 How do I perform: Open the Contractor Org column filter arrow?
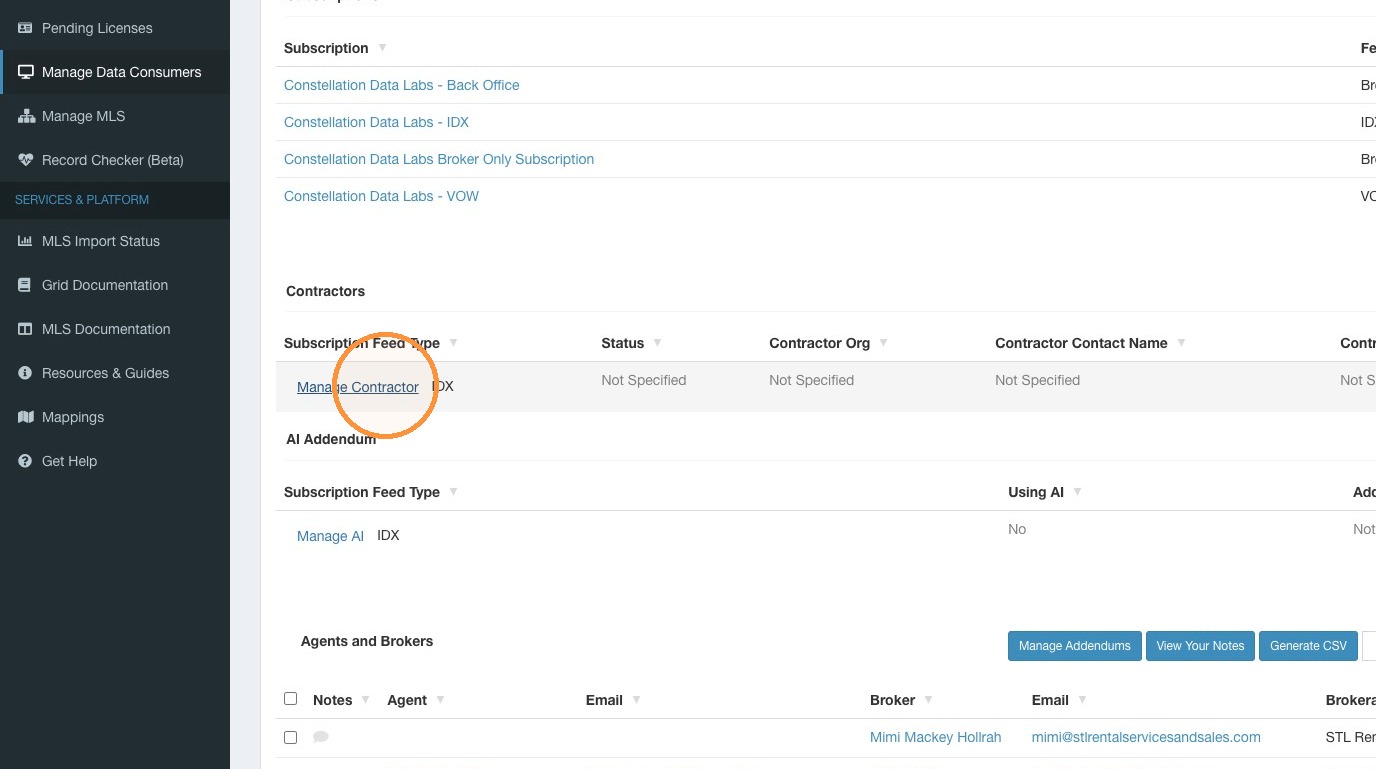pos(883,343)
